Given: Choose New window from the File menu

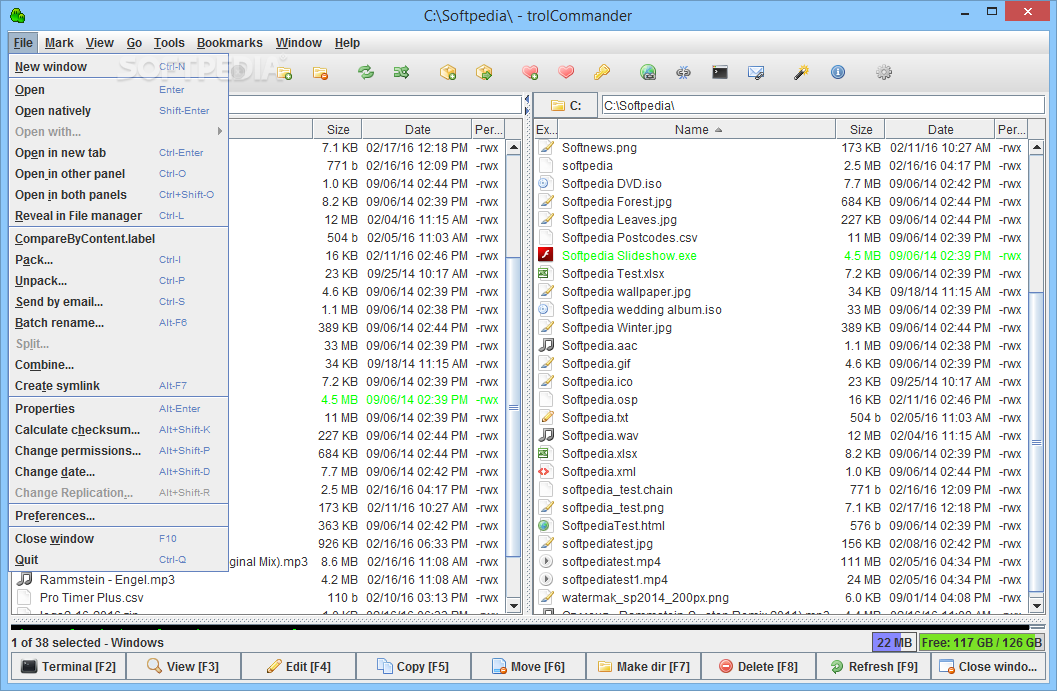Looking at the screenshot, I should pos(119,67).
